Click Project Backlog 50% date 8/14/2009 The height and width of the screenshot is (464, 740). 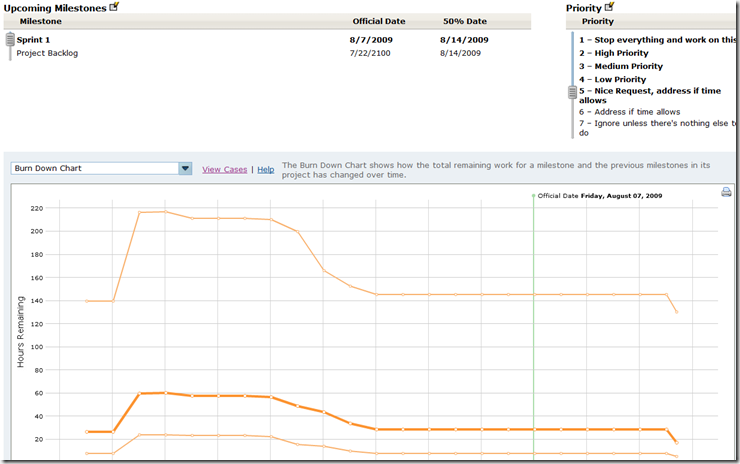(x=461, y=53)
